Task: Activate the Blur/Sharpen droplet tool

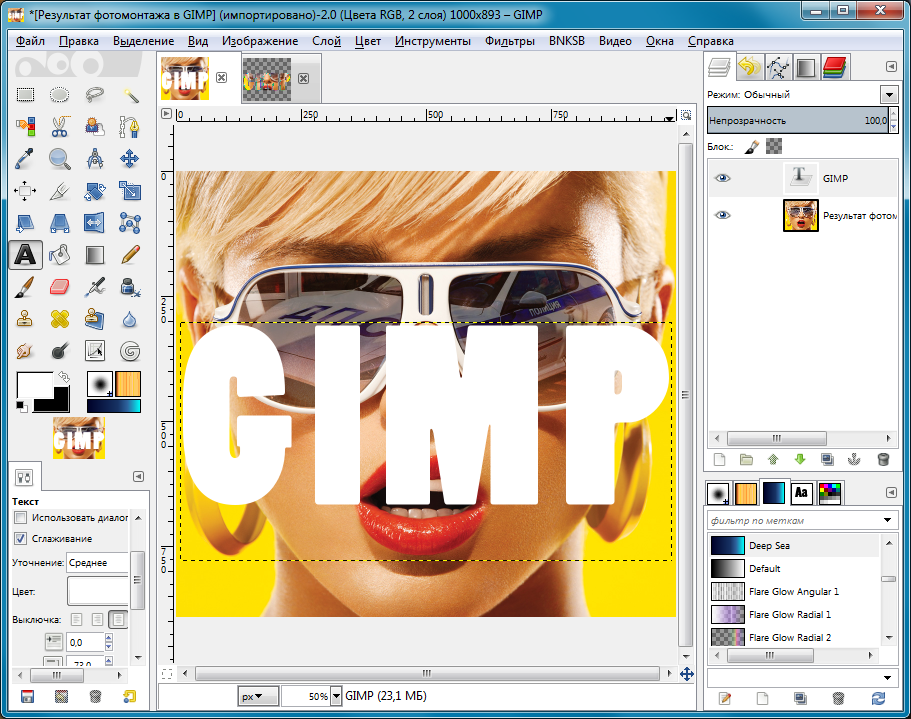Action: pos(130,318)
